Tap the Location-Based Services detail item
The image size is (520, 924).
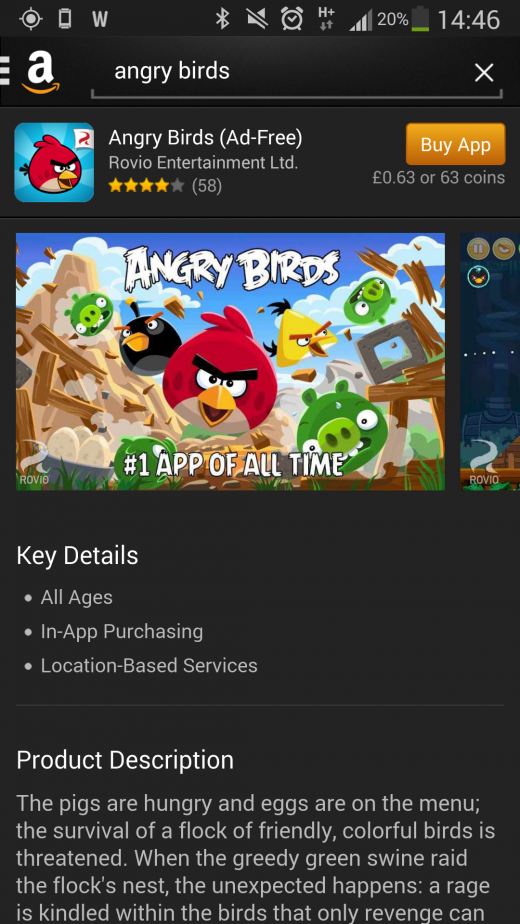click(x=149, y=665)
